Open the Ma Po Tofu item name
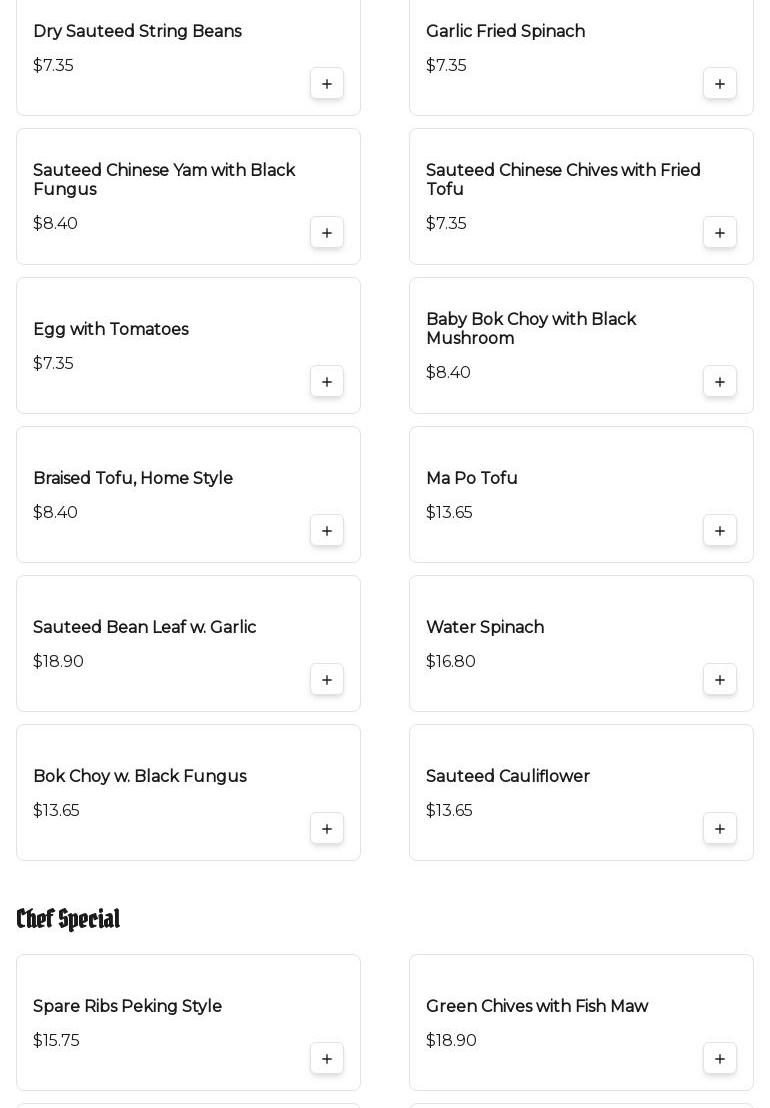The width and height of the screenshot is (770, 1108). coord(472,479)
